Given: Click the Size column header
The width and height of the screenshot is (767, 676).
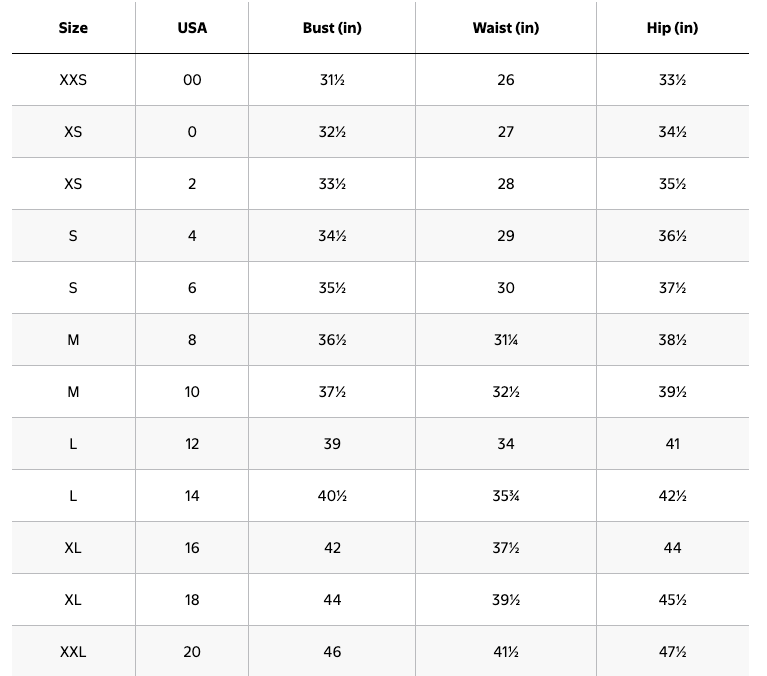Looking at the screenshot, I should [x=73, y=28].
